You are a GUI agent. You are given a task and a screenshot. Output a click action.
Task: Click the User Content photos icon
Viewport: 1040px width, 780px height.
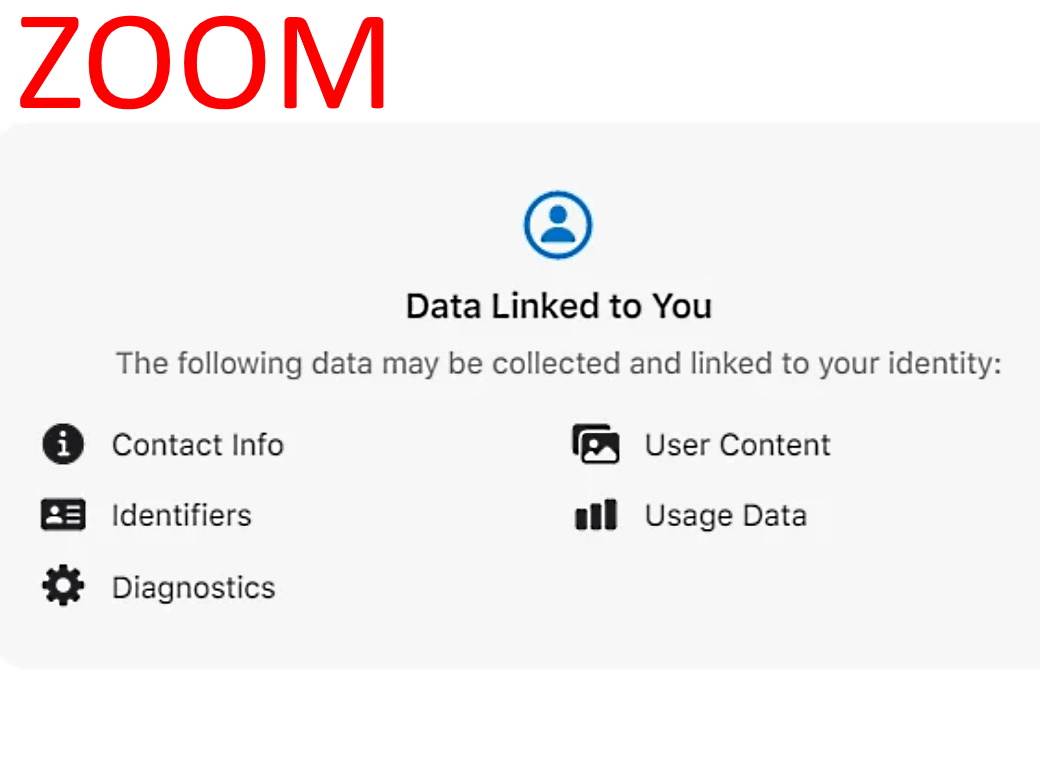click(596, 444)
